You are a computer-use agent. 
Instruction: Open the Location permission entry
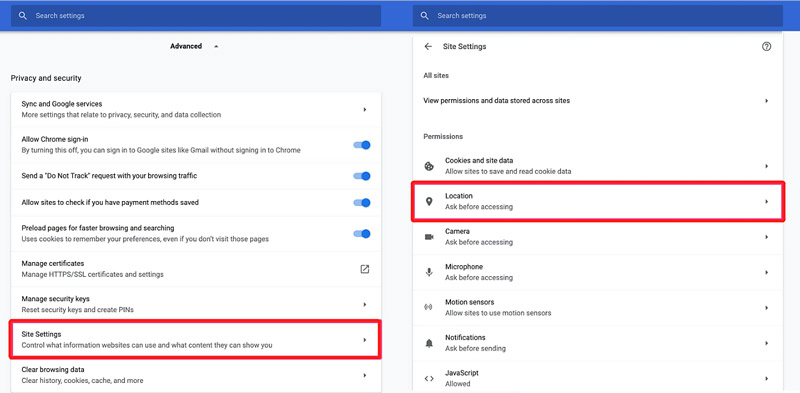click(x=597, y=202)
